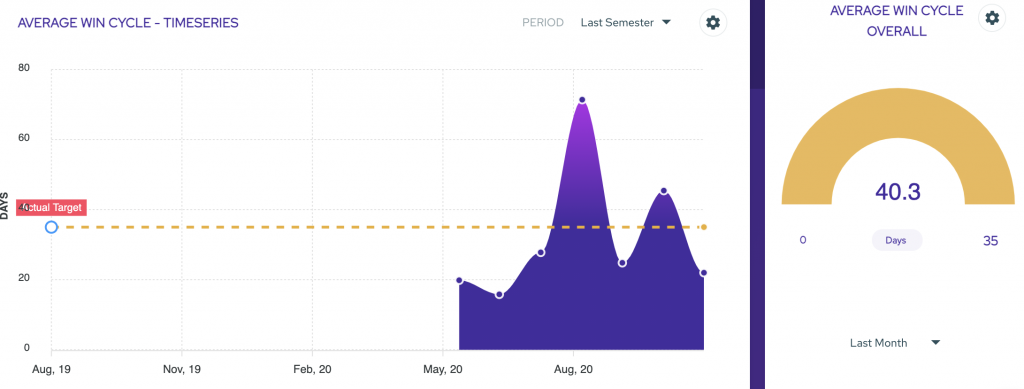Click the Days pill under the gauge
This screenshot has width=1024, height=389.
pos(896,240)
